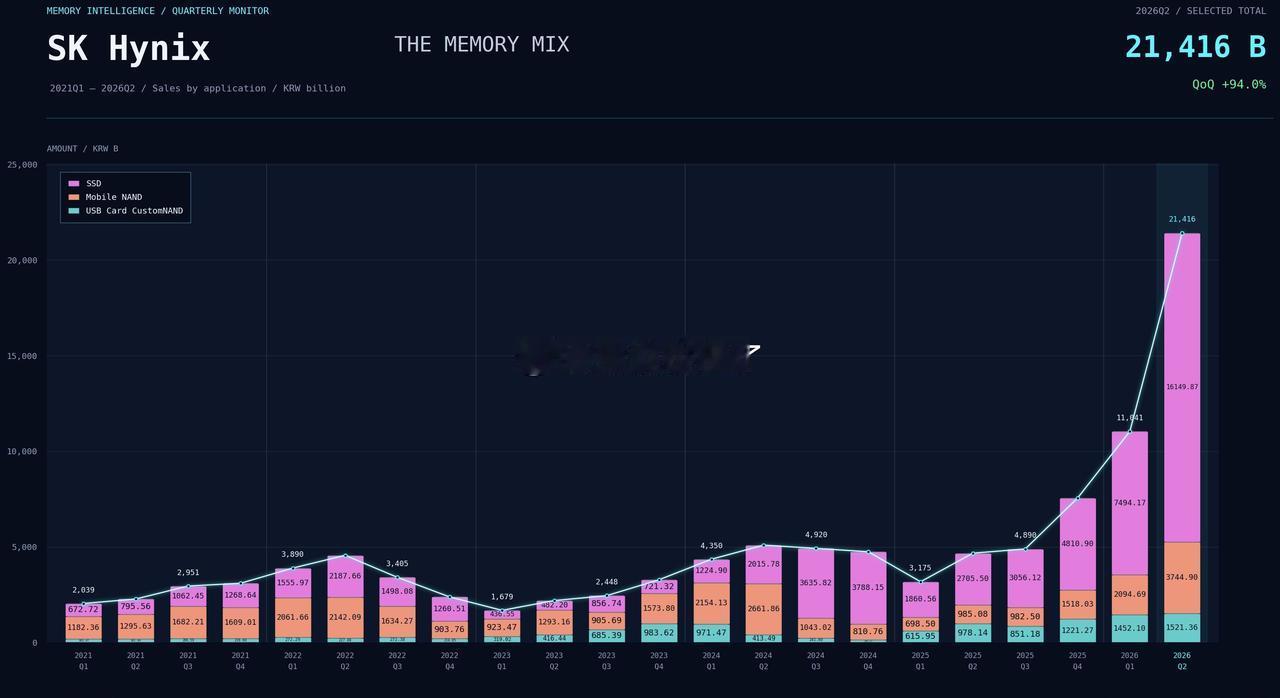Click the 21,416 total line point label
Image resolution: width=1280 pixels, height=698 pixels.
coord(1182,219)
